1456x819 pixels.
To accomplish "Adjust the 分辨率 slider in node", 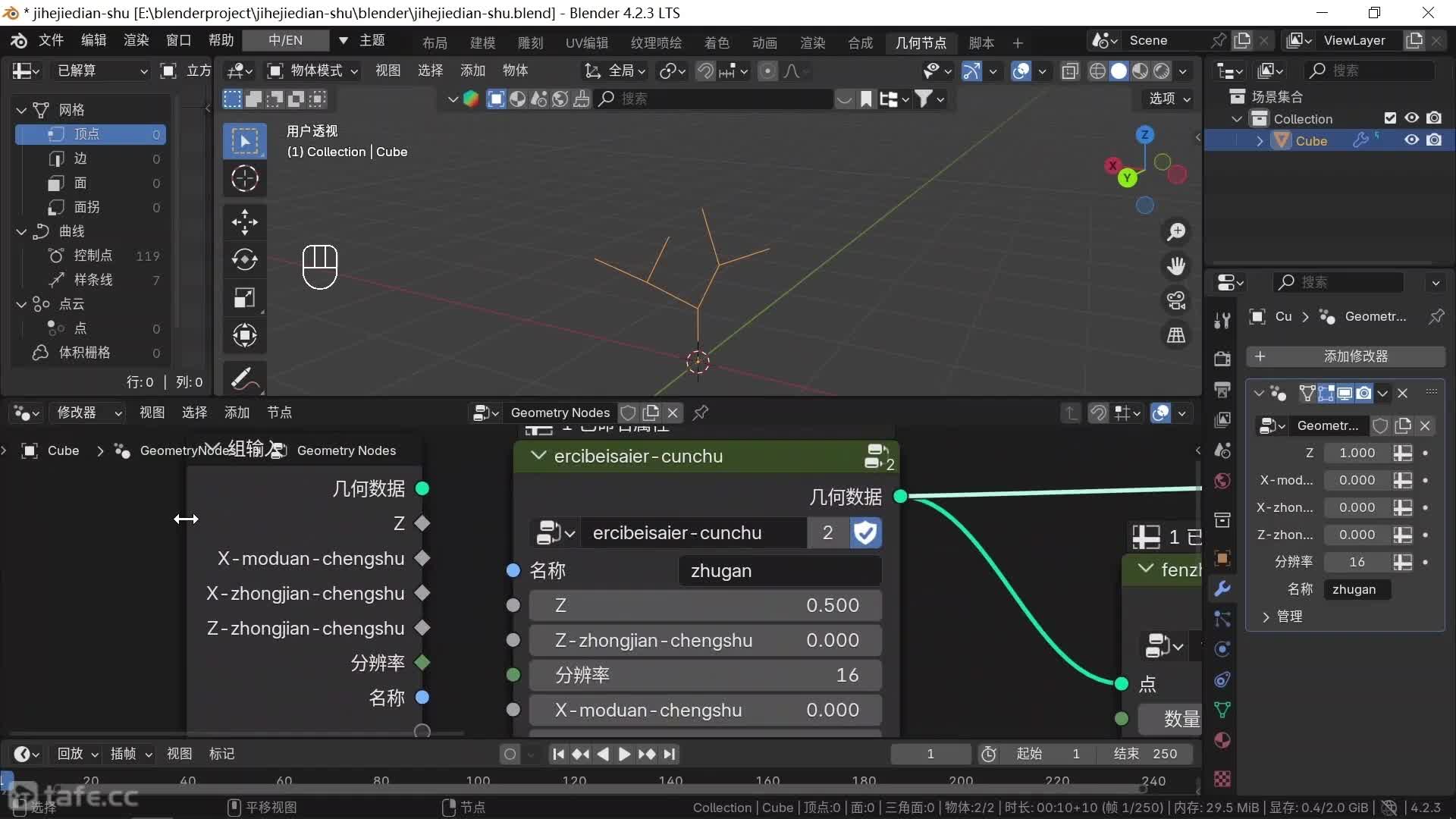I will 705,675.
